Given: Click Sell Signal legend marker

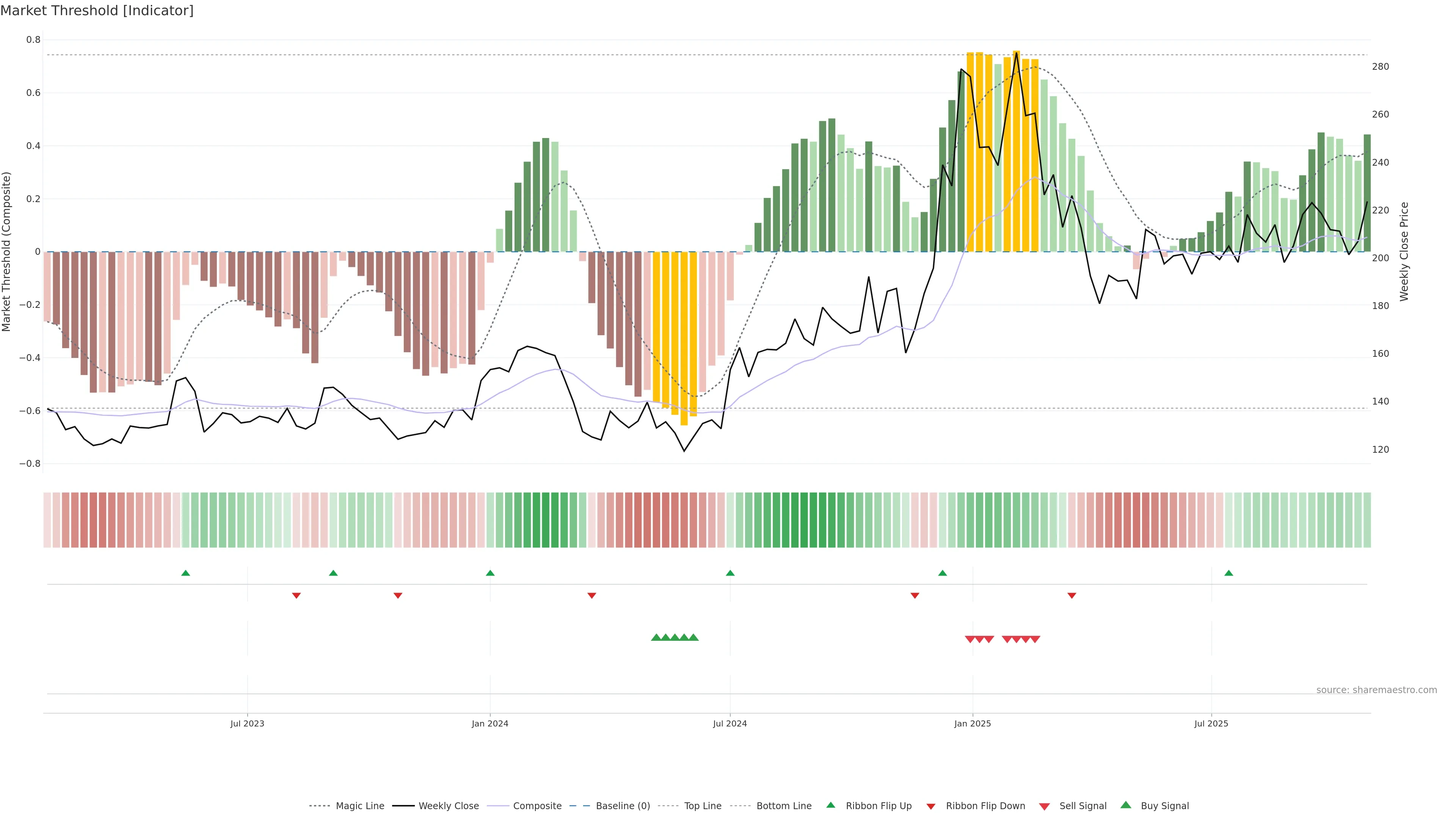Looking at the screenshot, I should (x=1045, y=806).
